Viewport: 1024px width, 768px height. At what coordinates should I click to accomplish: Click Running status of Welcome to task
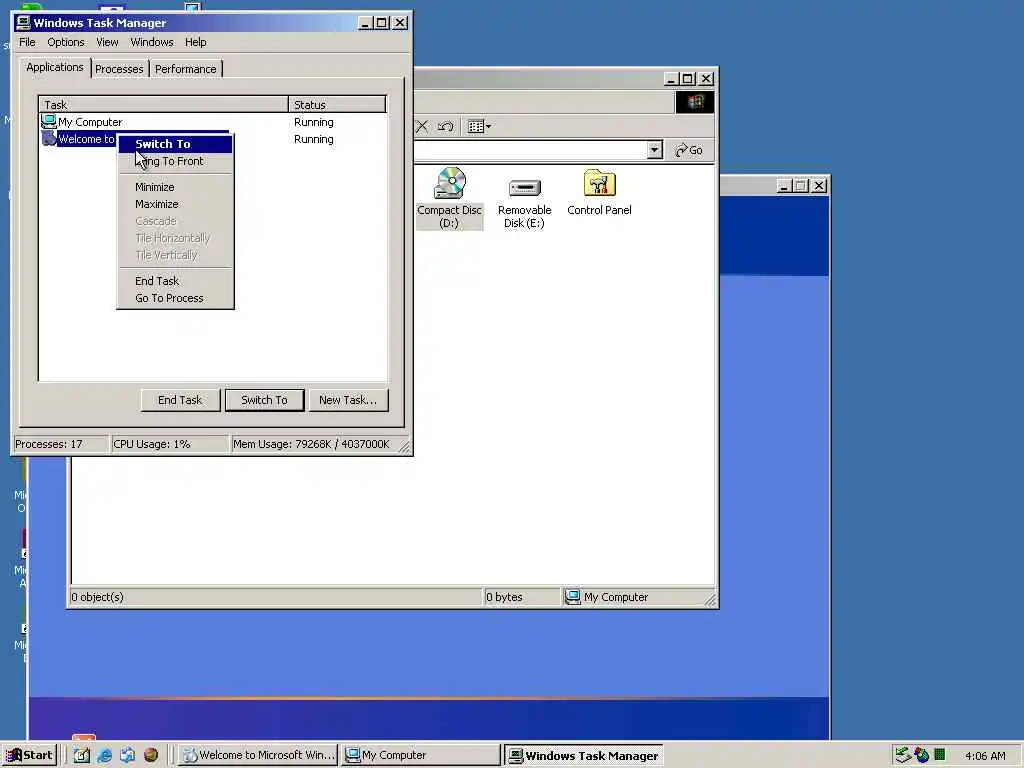(x=313, y=139)
